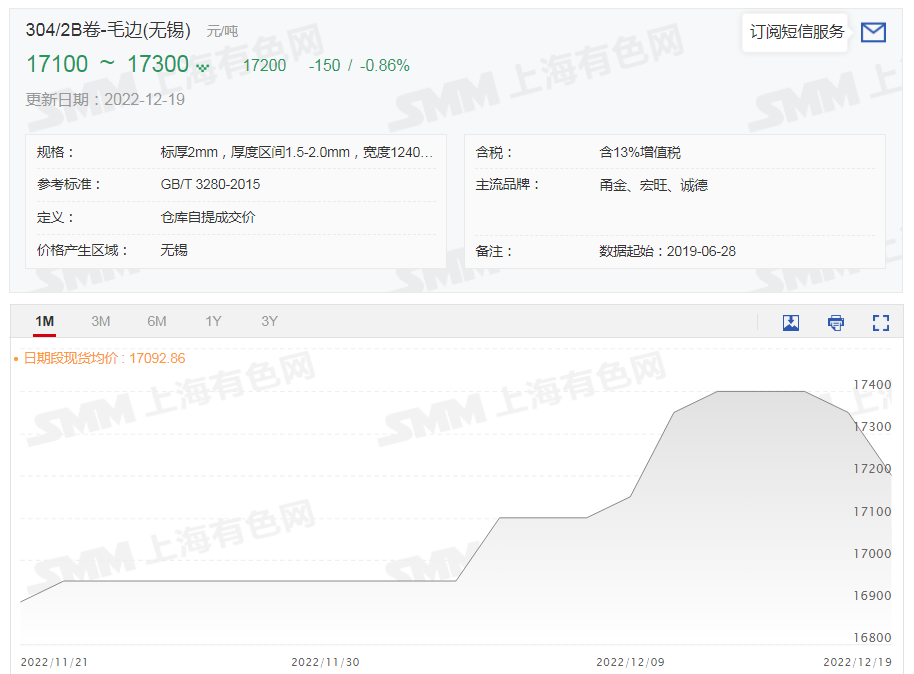The height and width of the screenshot is (674, 914).
Task: Click the 订阅短信服务 button
Action: (794, 31)
